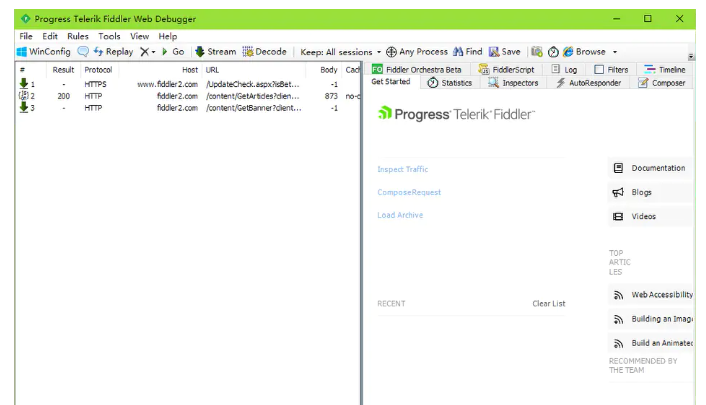Switch to the Log tab
The image size is (706, 405).
coord(564,69)
